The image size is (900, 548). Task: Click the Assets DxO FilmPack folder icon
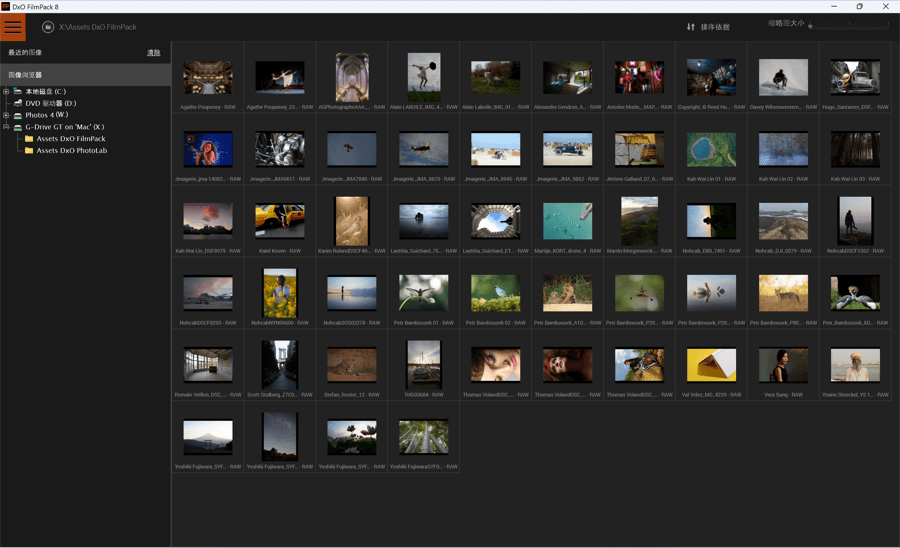(29, 139)
